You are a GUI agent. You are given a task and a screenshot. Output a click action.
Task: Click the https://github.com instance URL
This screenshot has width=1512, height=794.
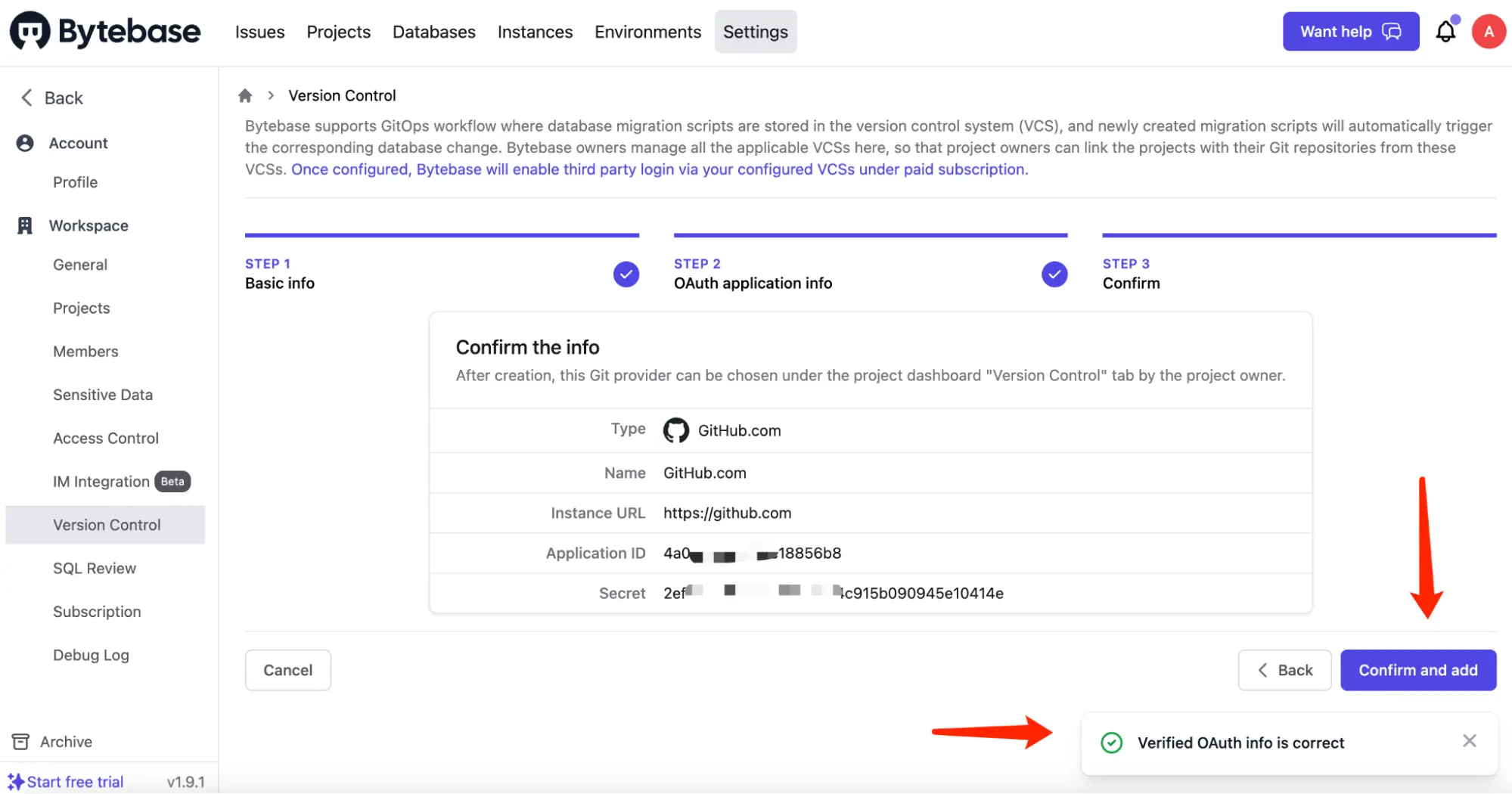727,513
